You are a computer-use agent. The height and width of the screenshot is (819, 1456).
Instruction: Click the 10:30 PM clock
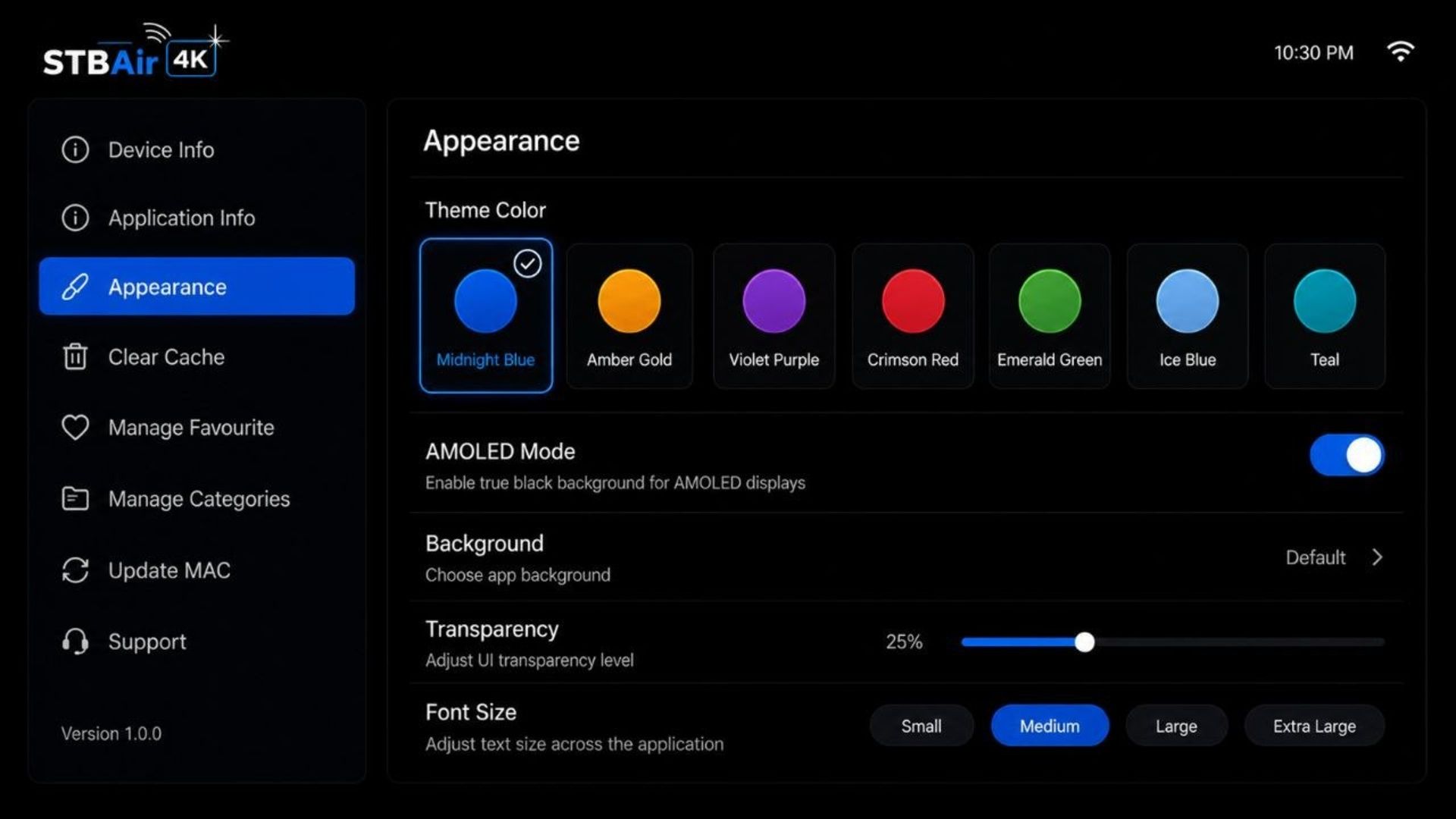tap(1313, 52)
